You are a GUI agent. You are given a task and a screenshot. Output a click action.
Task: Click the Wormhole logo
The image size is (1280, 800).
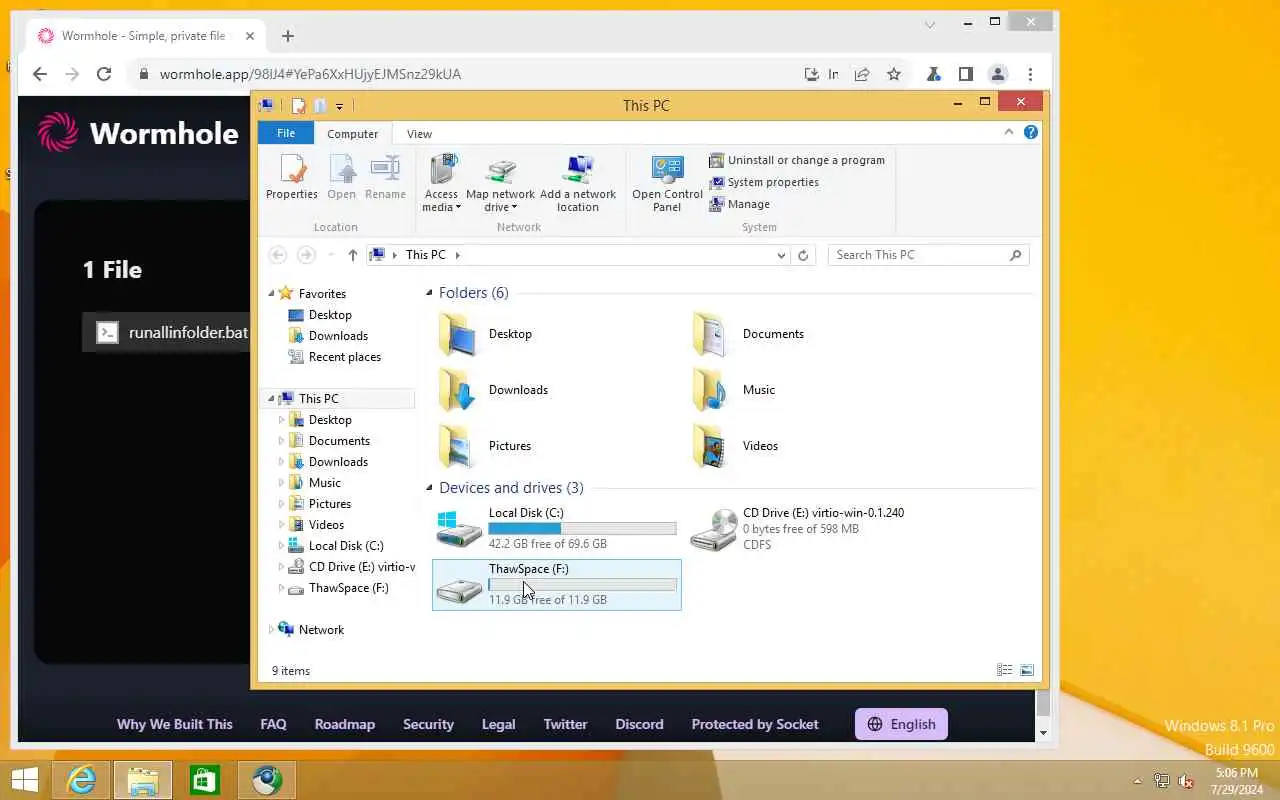tap(138, 132)
